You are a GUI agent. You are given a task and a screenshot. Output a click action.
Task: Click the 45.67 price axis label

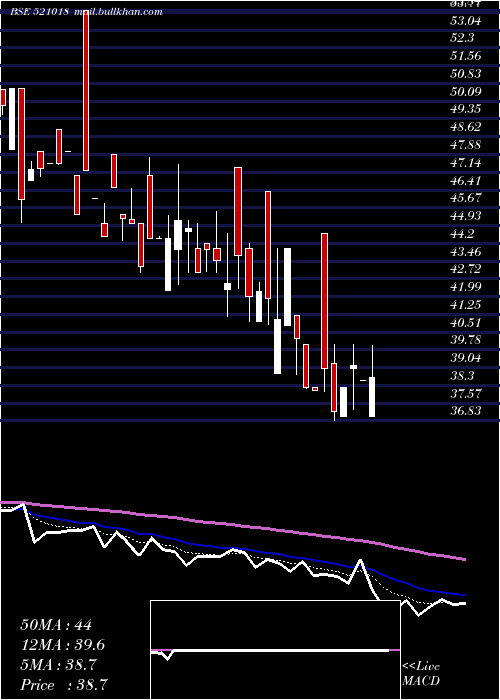click(466, 198)
